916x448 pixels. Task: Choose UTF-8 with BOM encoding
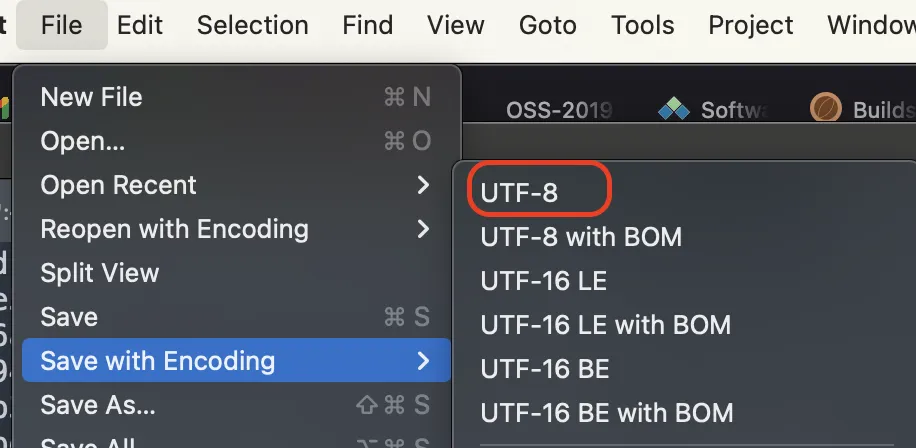click(x=581, y=237)
